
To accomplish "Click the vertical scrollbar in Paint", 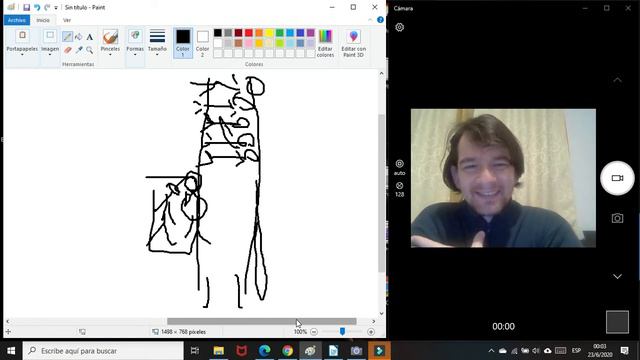I will point(382,193).
